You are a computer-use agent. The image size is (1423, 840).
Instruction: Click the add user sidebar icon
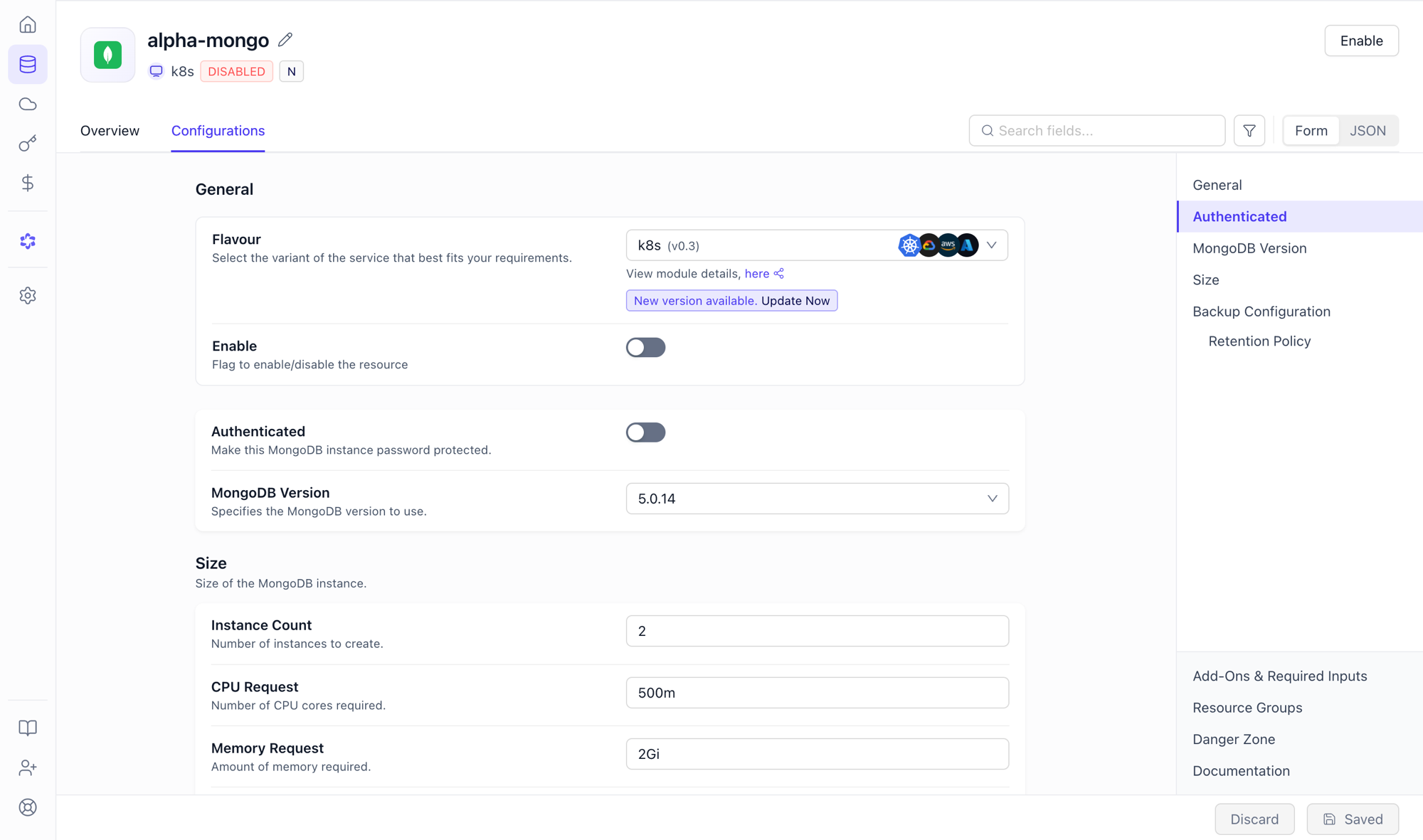28,767
